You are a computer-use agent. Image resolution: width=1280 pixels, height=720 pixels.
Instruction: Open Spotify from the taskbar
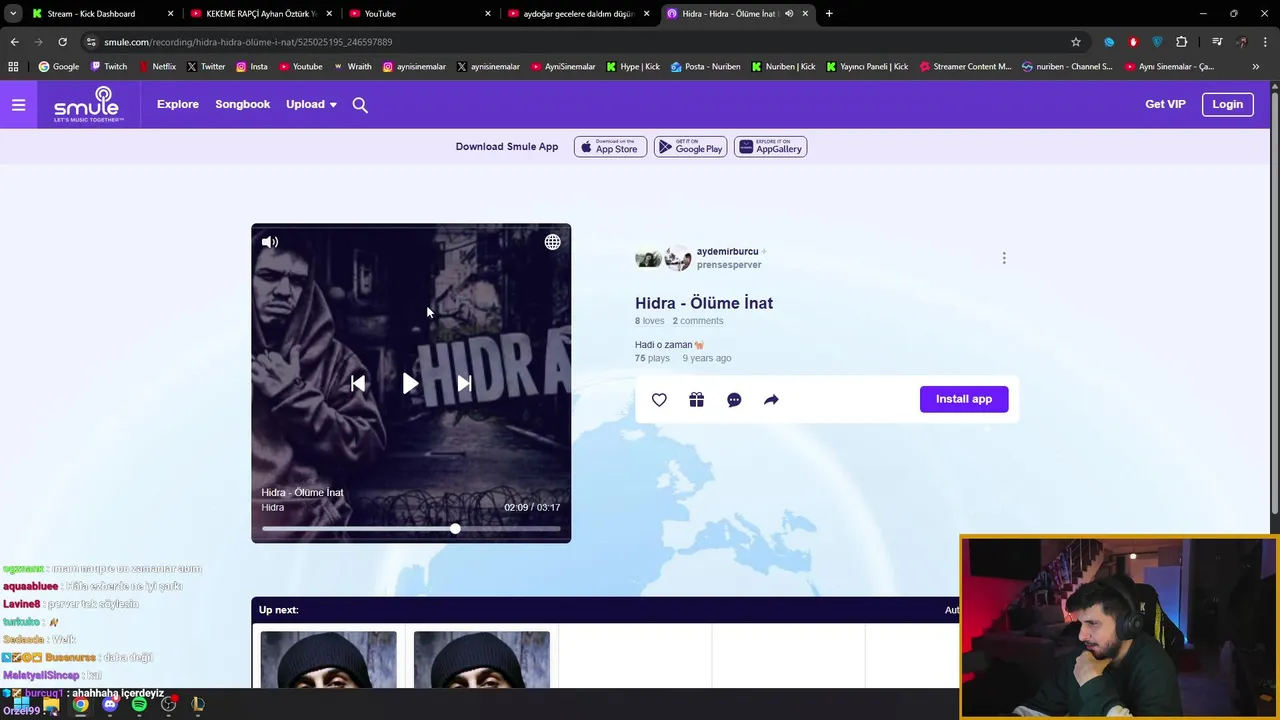pos(139,704)
